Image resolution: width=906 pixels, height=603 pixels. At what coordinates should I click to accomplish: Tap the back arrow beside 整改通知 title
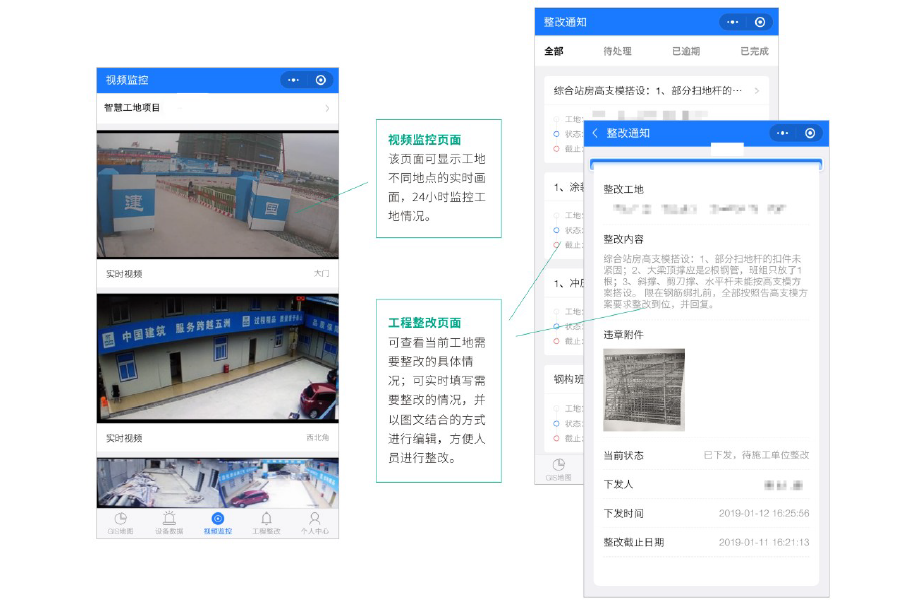[596, 133]
